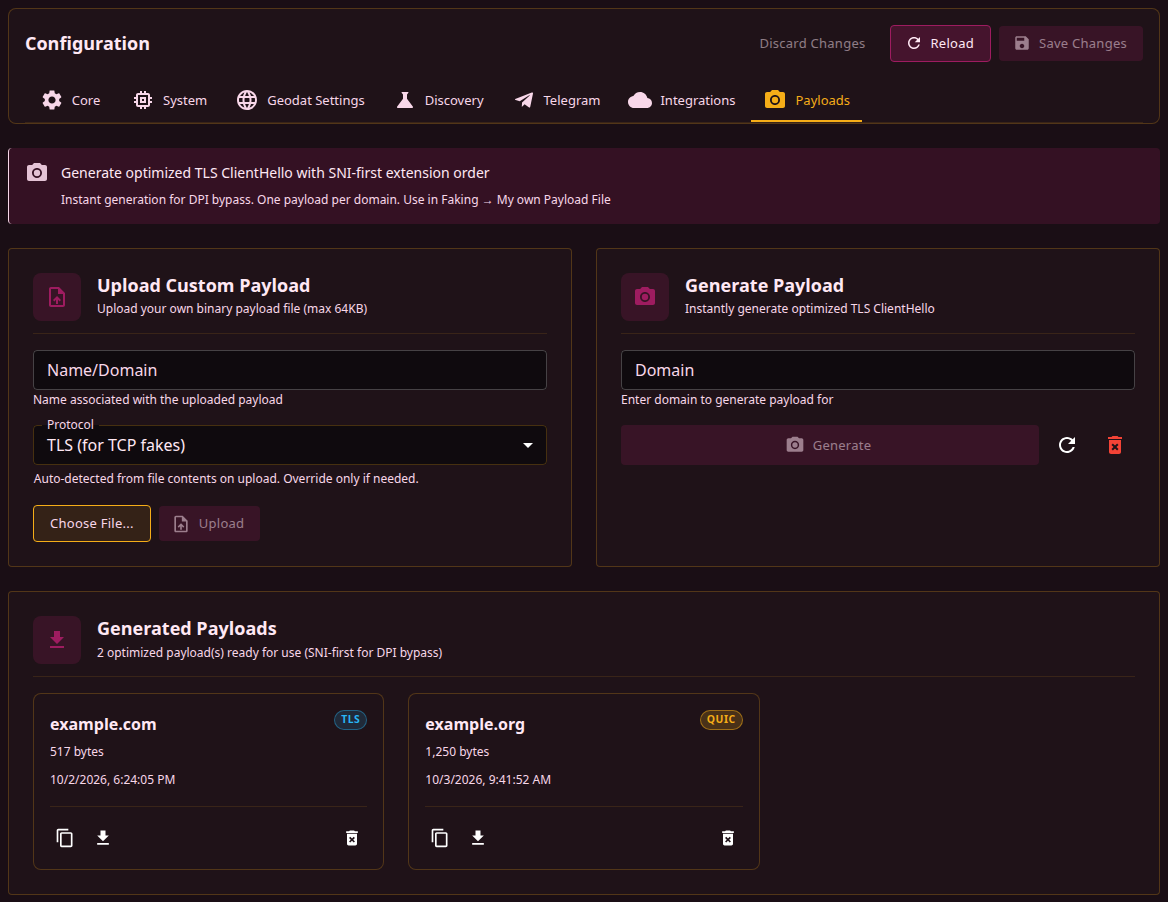Click the Enter domain to generate hint
The image size is (1168, 902).
(x=727, y=400)
